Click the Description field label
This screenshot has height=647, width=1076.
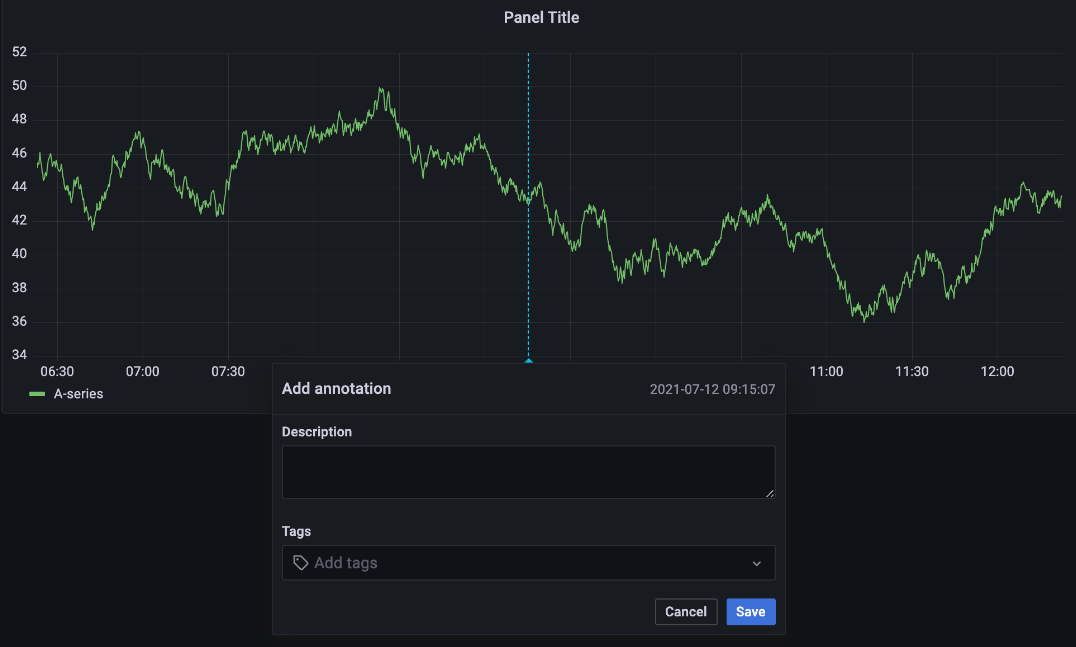316,432
